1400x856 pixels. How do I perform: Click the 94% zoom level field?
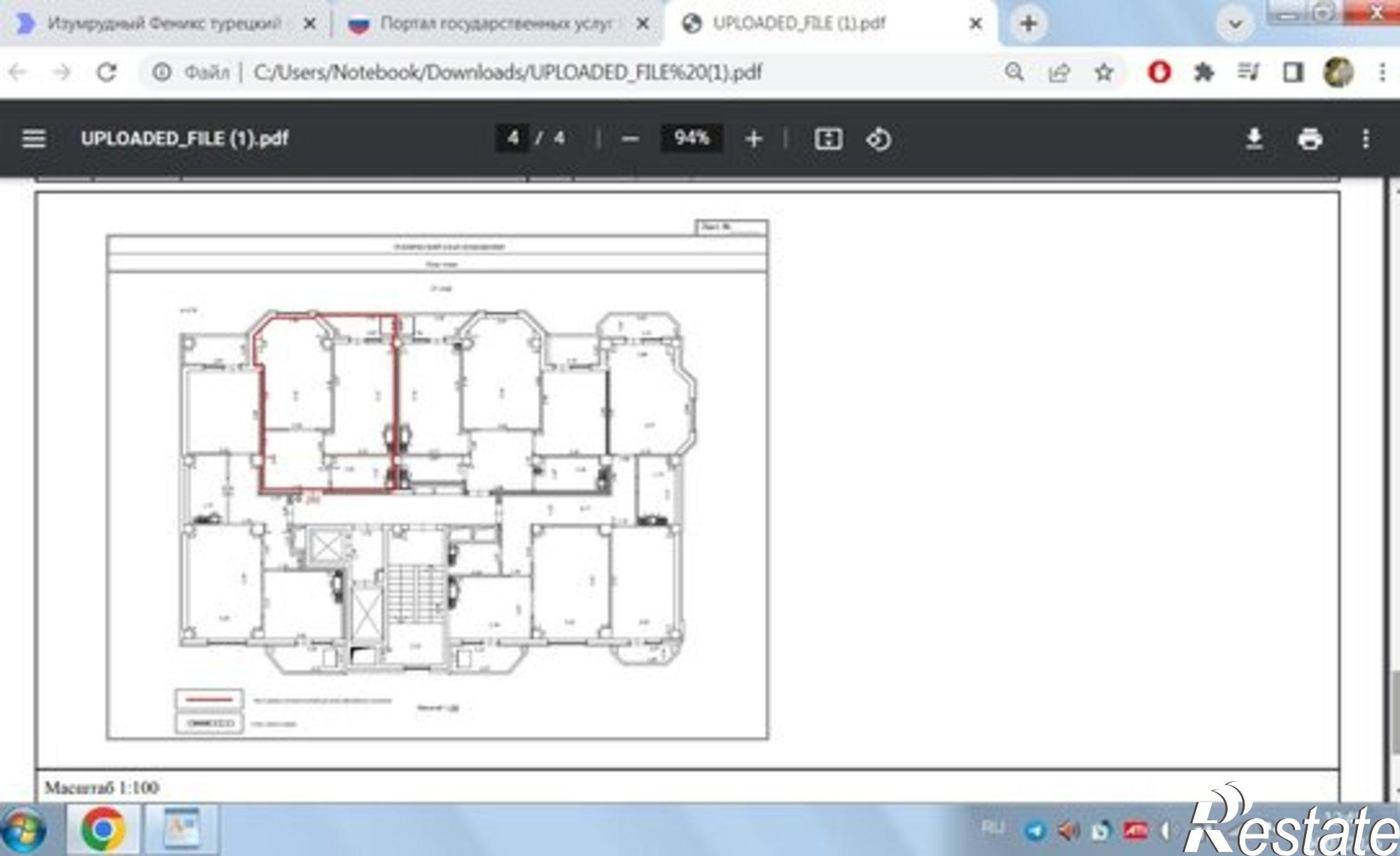pyautogui.click(x=691, y=138)
